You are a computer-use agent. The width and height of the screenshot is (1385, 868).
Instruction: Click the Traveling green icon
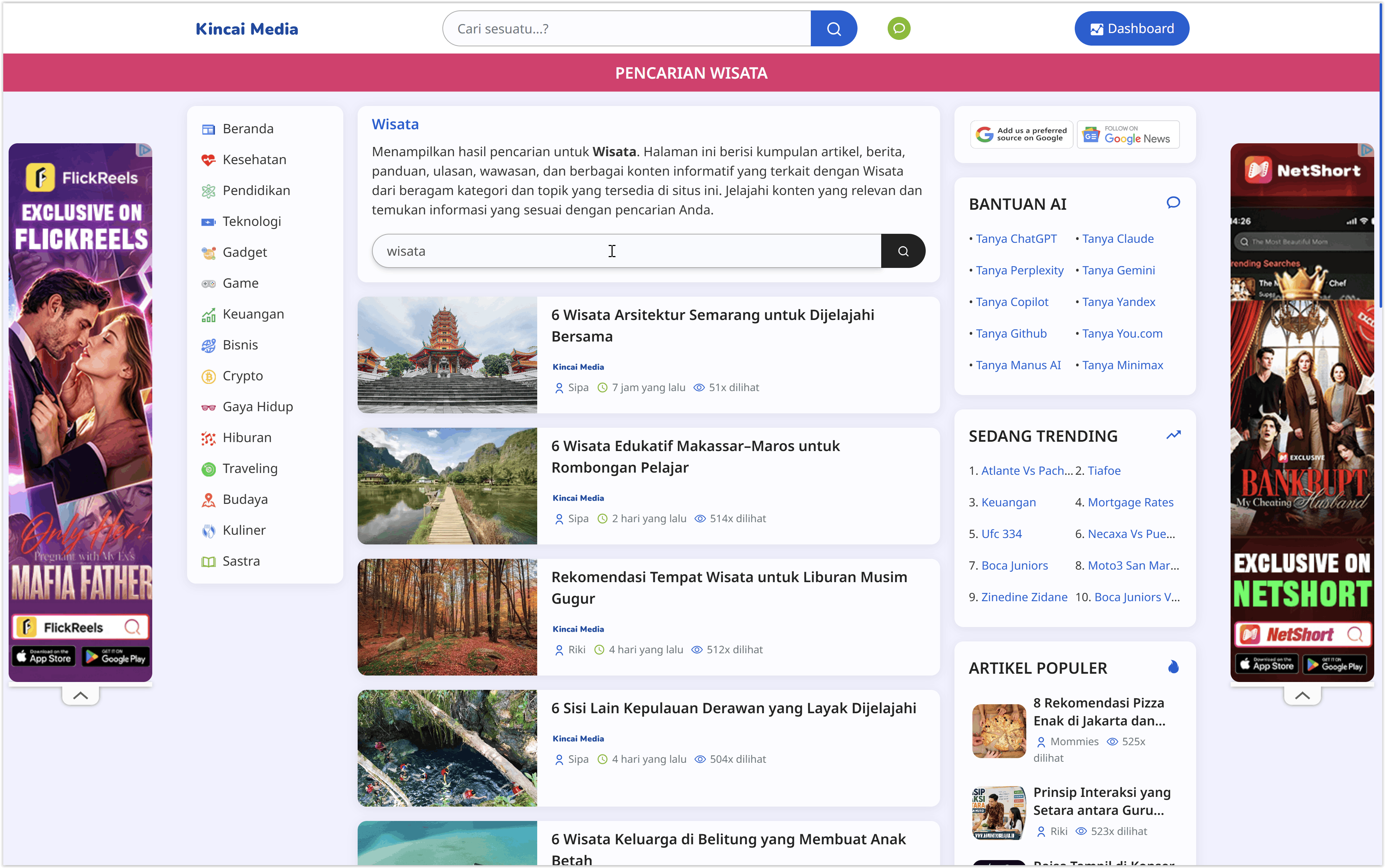[208, 469]
